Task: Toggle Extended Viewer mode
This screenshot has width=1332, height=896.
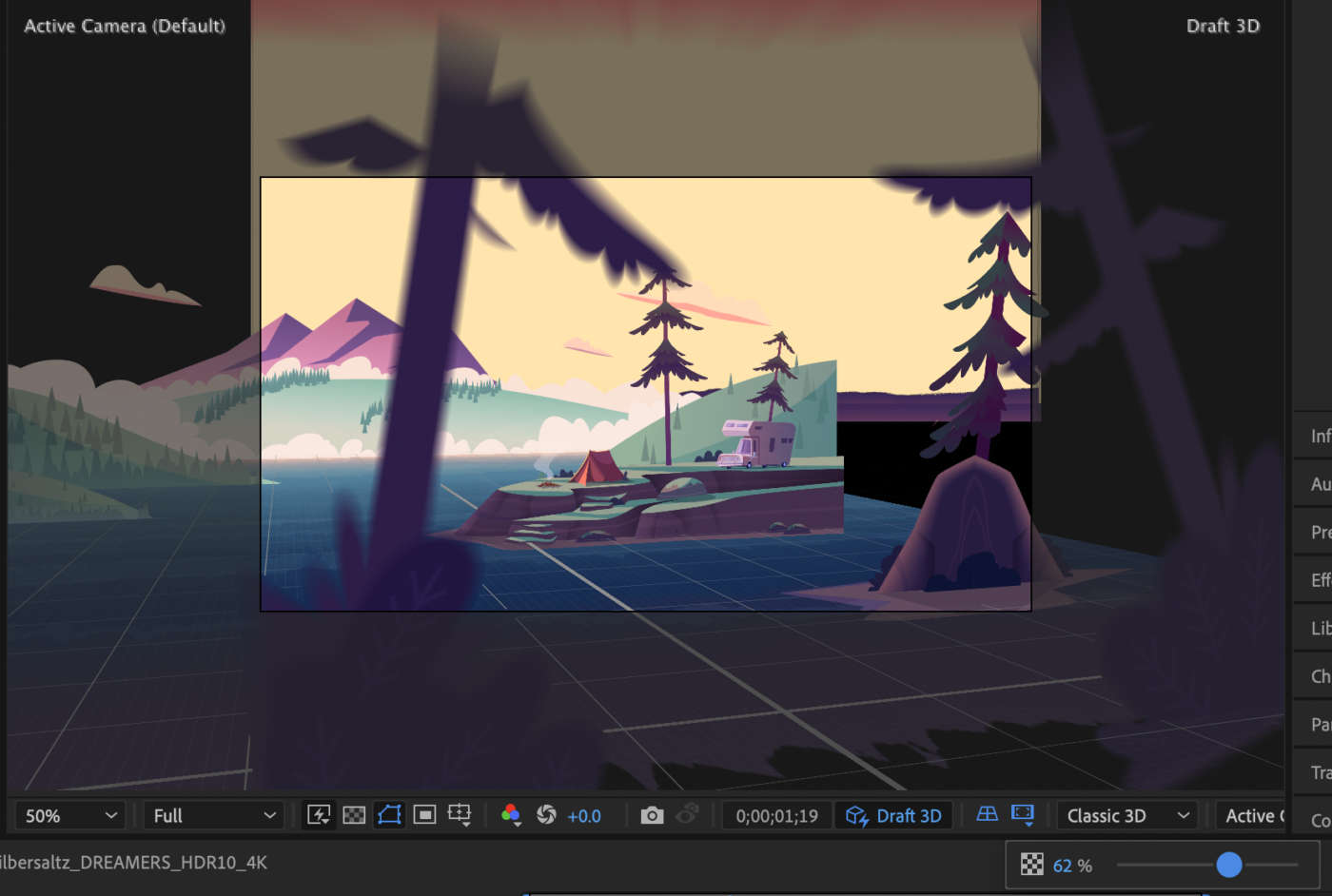Action: pyautogui.click(x=1022, y=815)
